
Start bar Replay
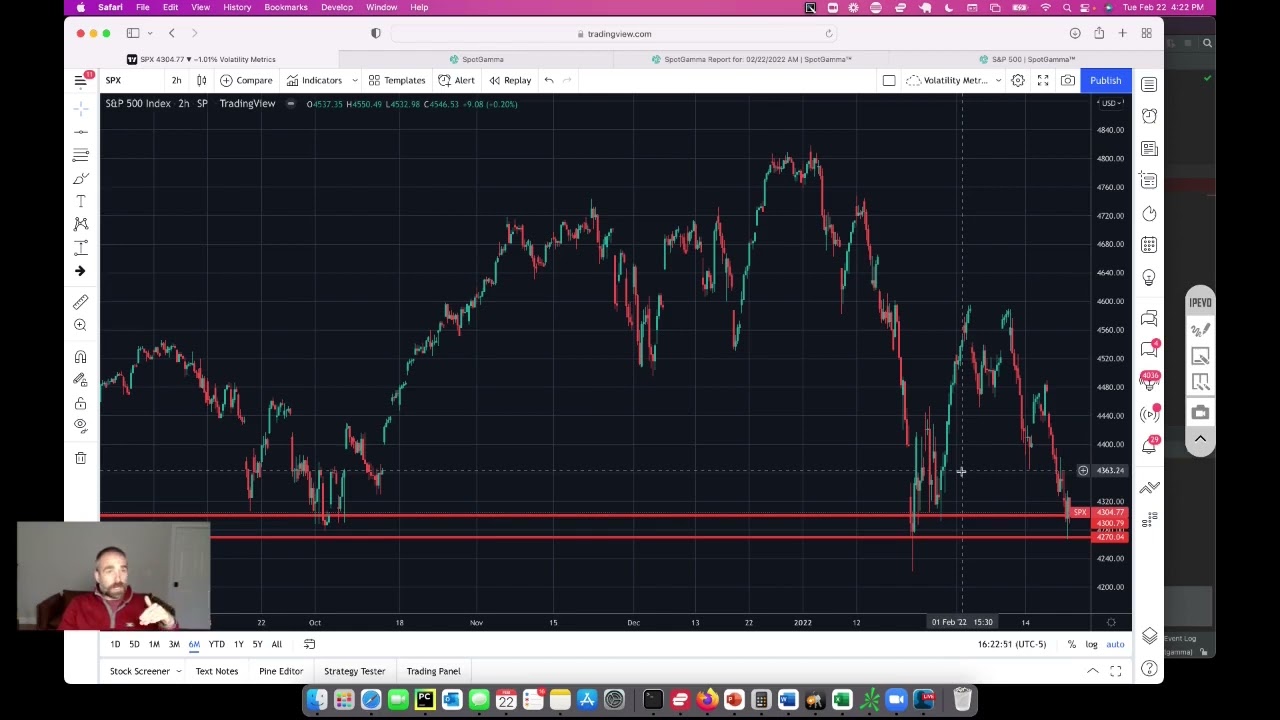pos(510,80)
